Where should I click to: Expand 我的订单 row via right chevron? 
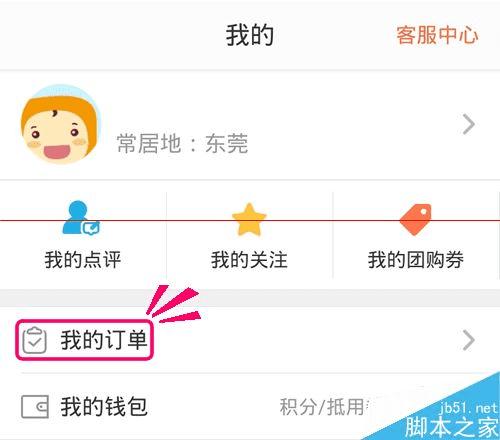(469, 340)
